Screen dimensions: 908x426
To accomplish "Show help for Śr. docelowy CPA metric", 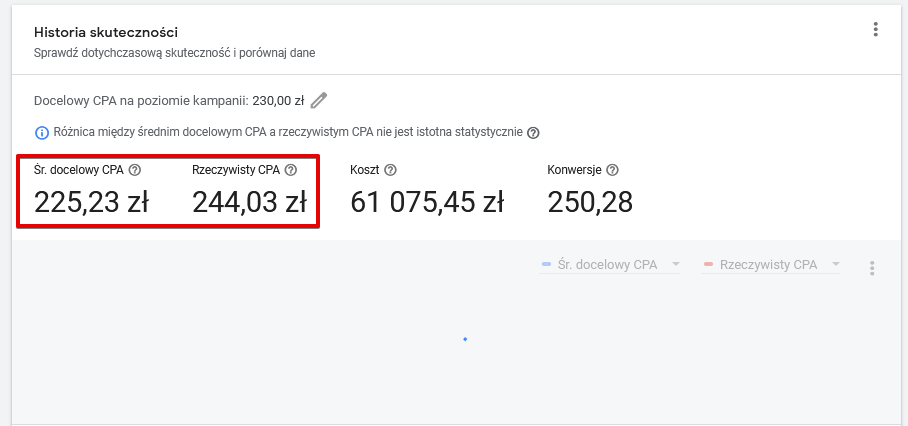I will pos(135,170).
